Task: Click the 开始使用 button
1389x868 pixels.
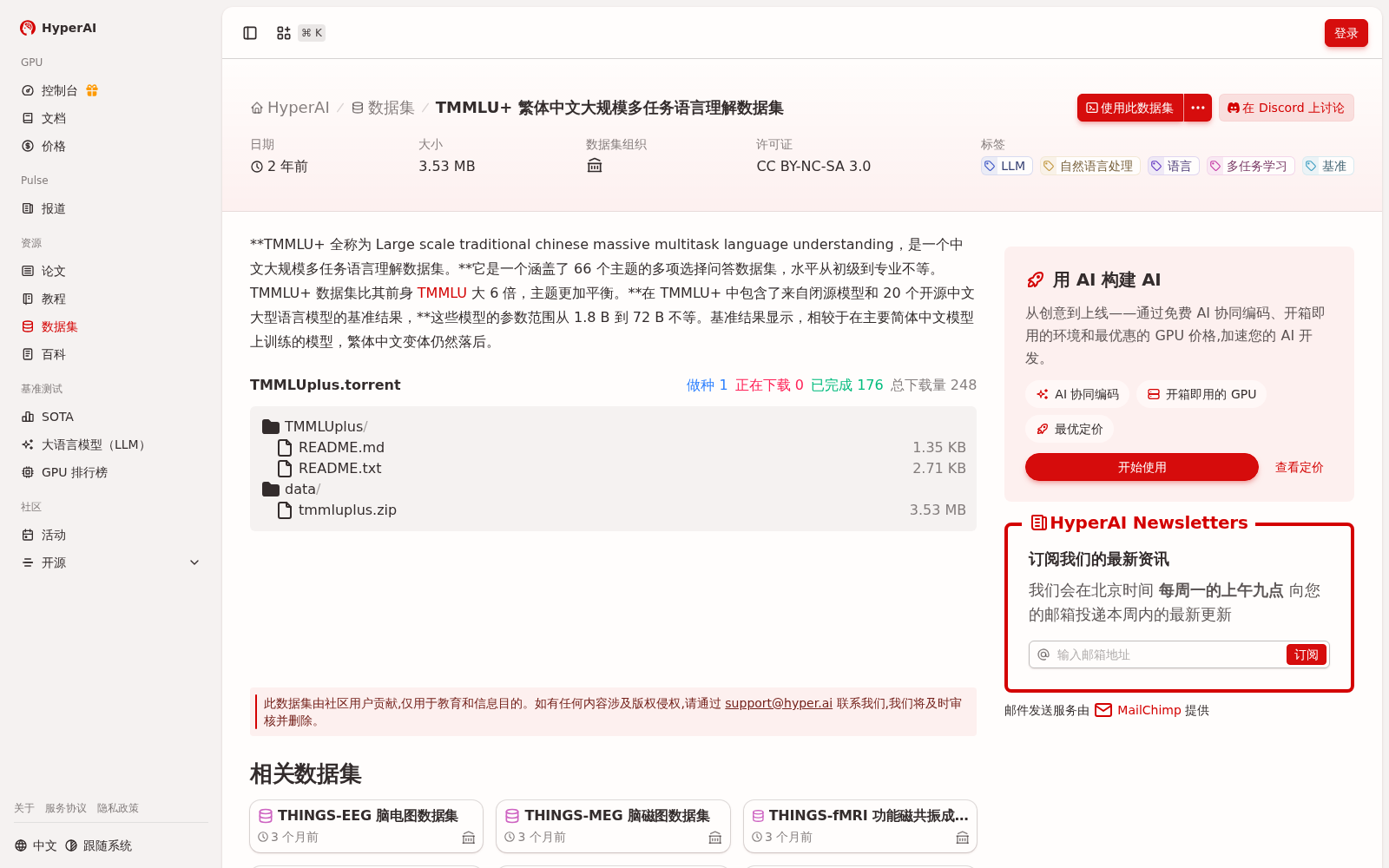Action: coord(1142,467)
